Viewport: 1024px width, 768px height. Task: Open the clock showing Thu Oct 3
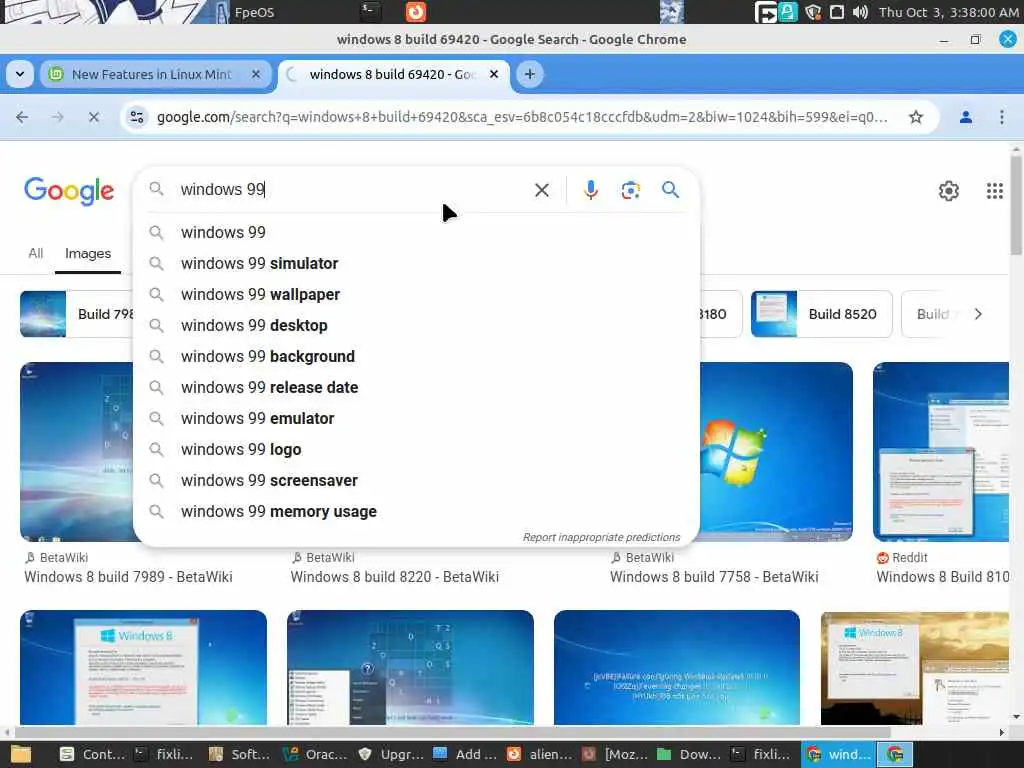point(948,12)
